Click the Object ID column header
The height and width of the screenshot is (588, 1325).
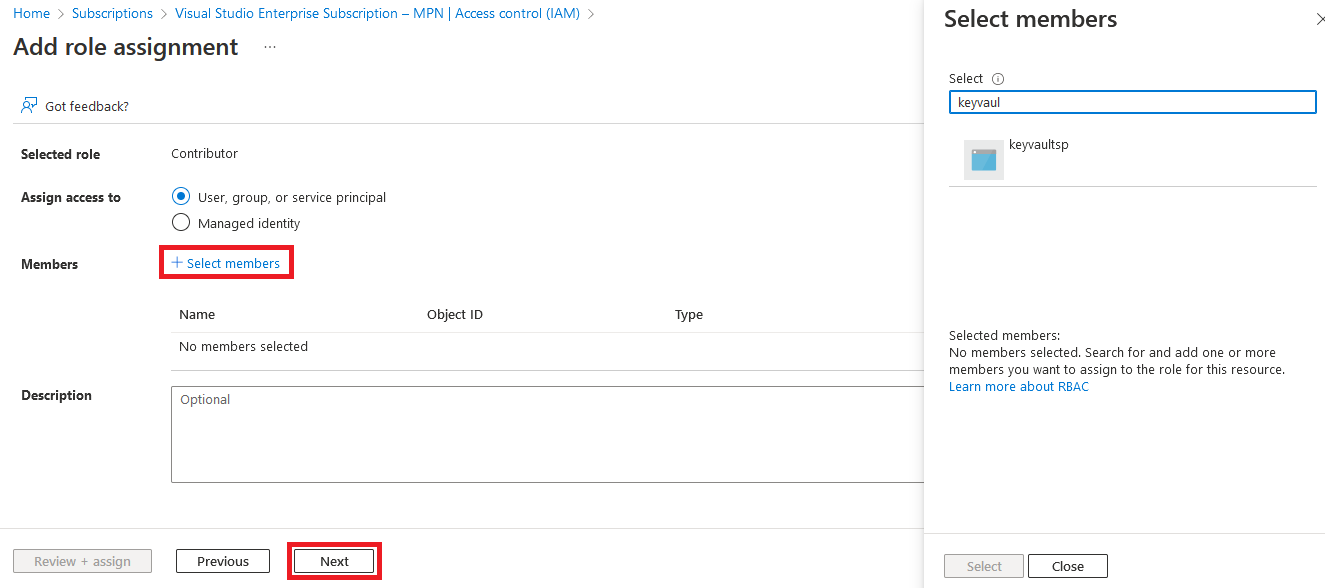click(455, 314)
